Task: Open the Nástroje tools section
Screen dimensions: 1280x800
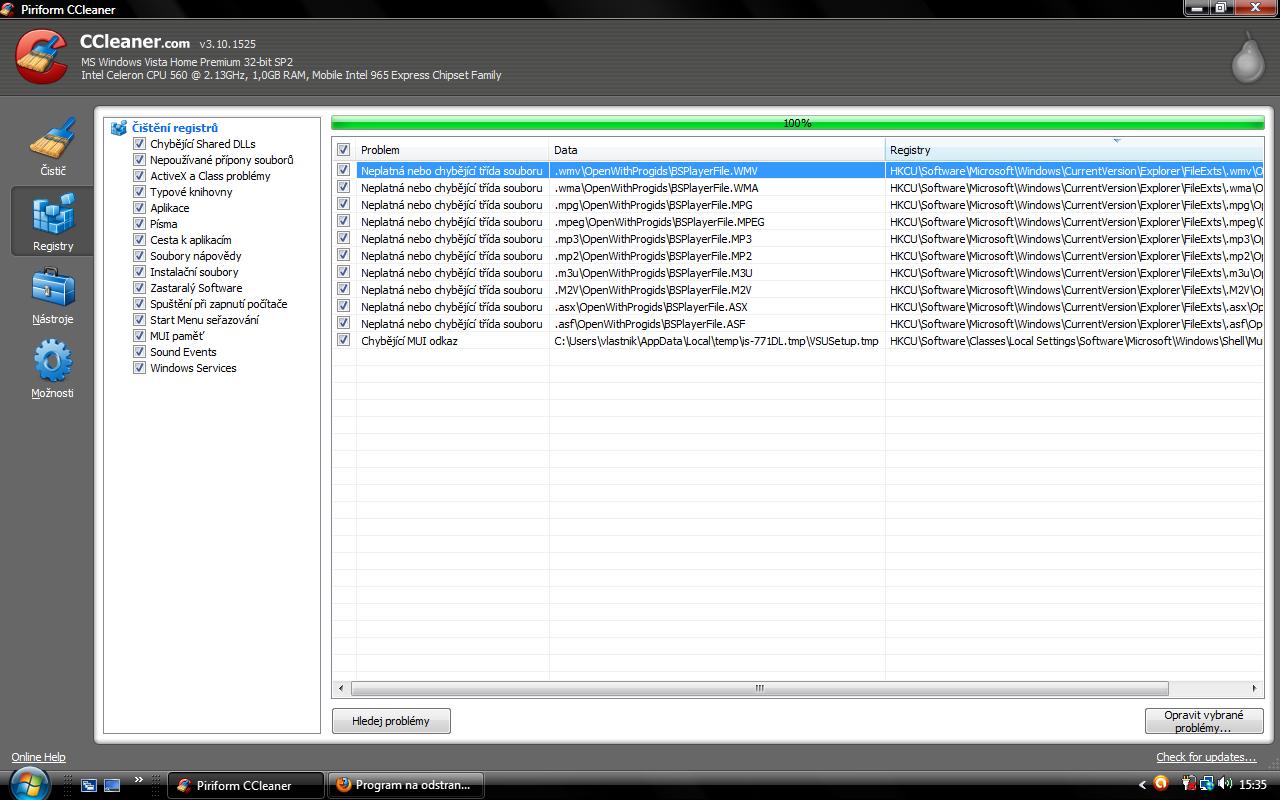Action: [x=53, y=295]
